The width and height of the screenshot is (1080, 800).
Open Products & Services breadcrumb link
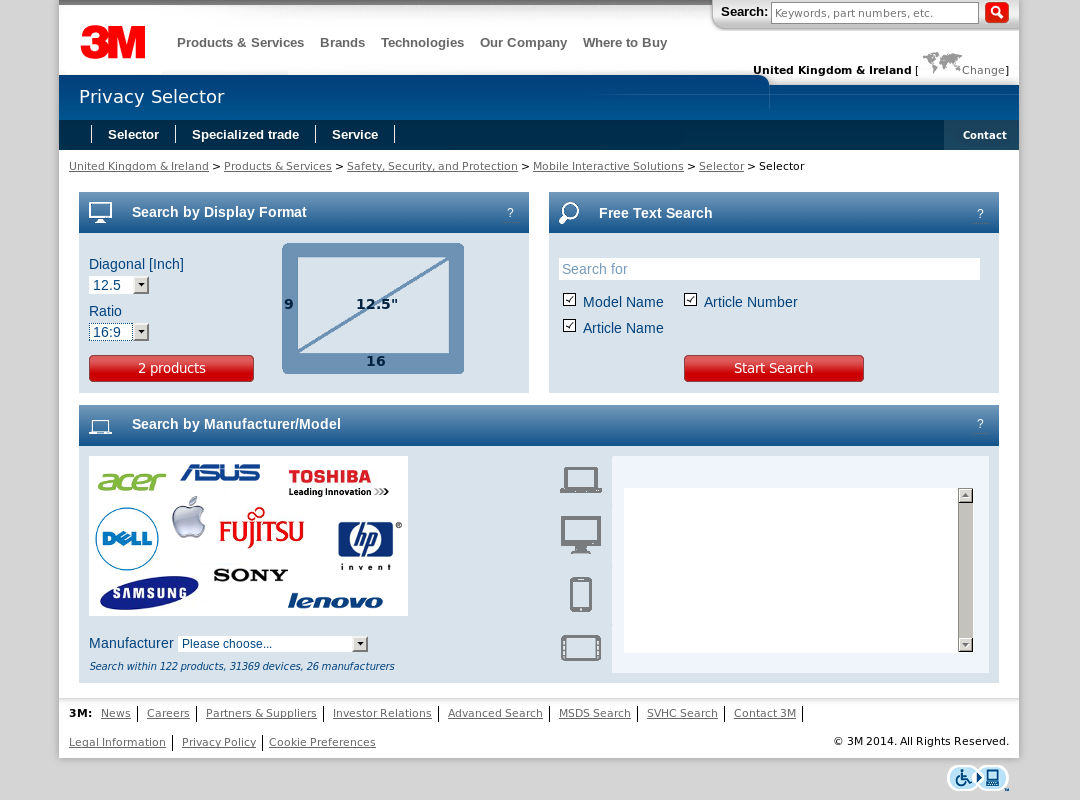click(278, 166)
